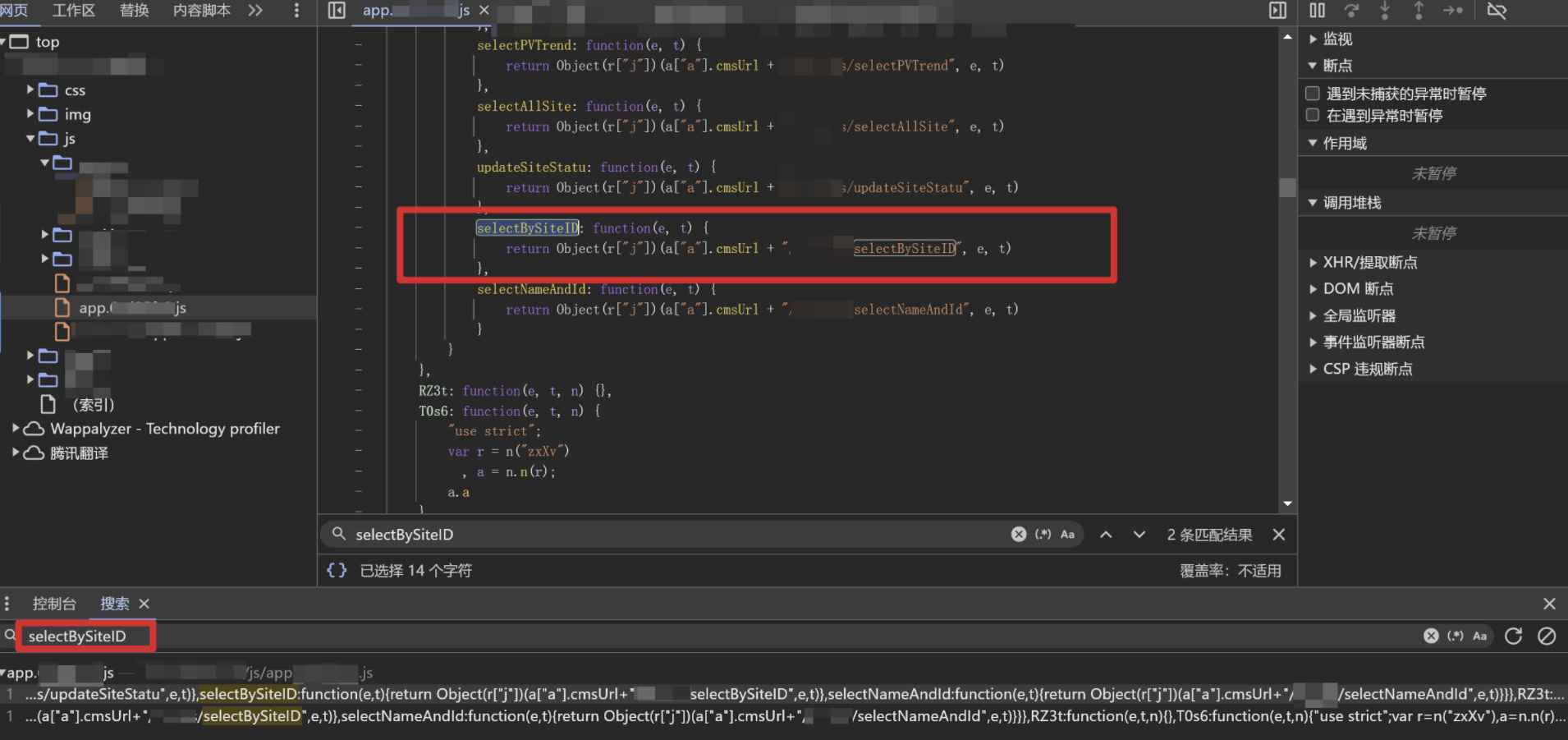Pause script execution button
This screenshot has width=1568, height=740.
coord(1318,11)
